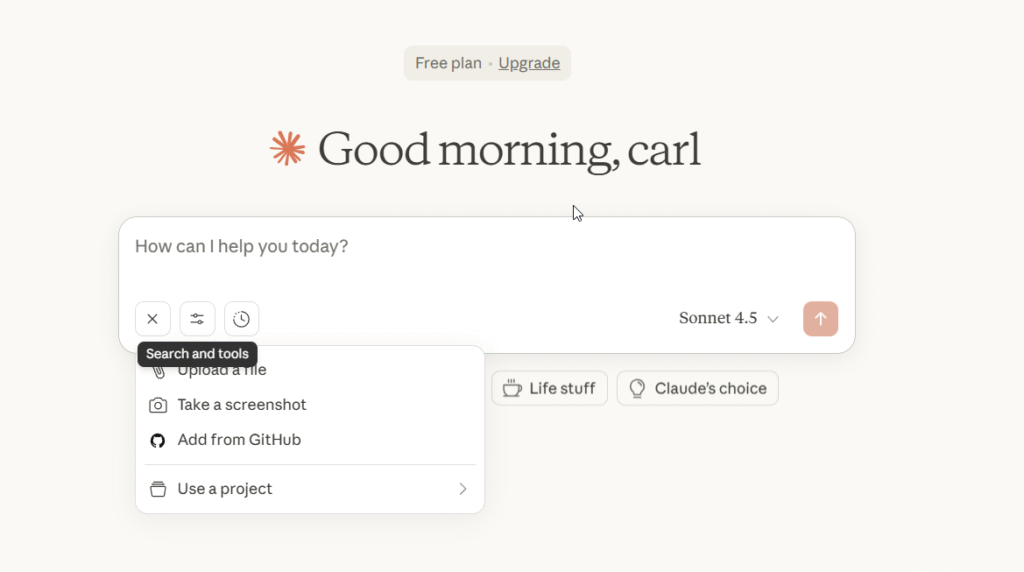This screenshot has width=1024, height=572.
Task: Click the GitHub logo icon in the menu
Action: click(x=158, y=440)
